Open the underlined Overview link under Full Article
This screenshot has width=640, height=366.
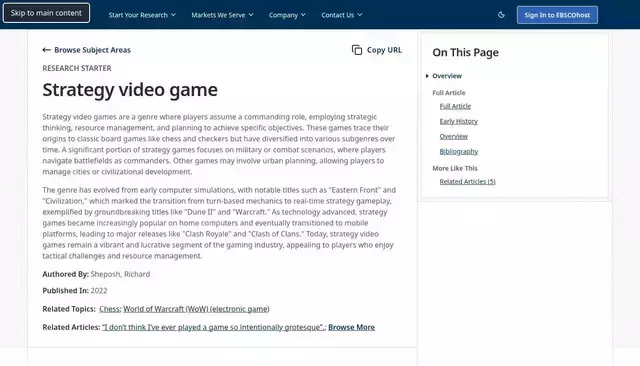pyautogui.click(x=453, y=136)
